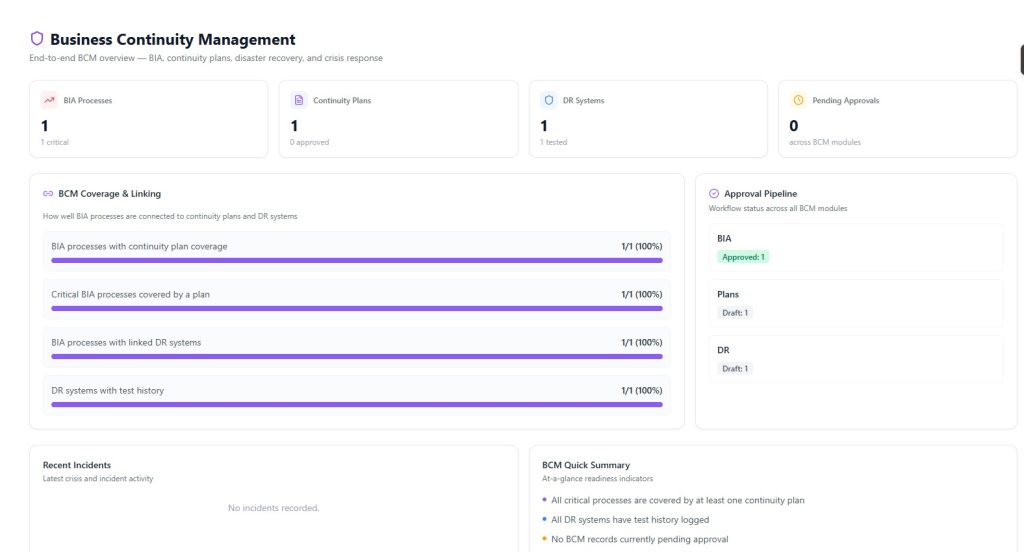Select the BIA processes with linked DR systems row
Image resolution: width=1024 pixels, height=552 pixels.
point(357,347)
